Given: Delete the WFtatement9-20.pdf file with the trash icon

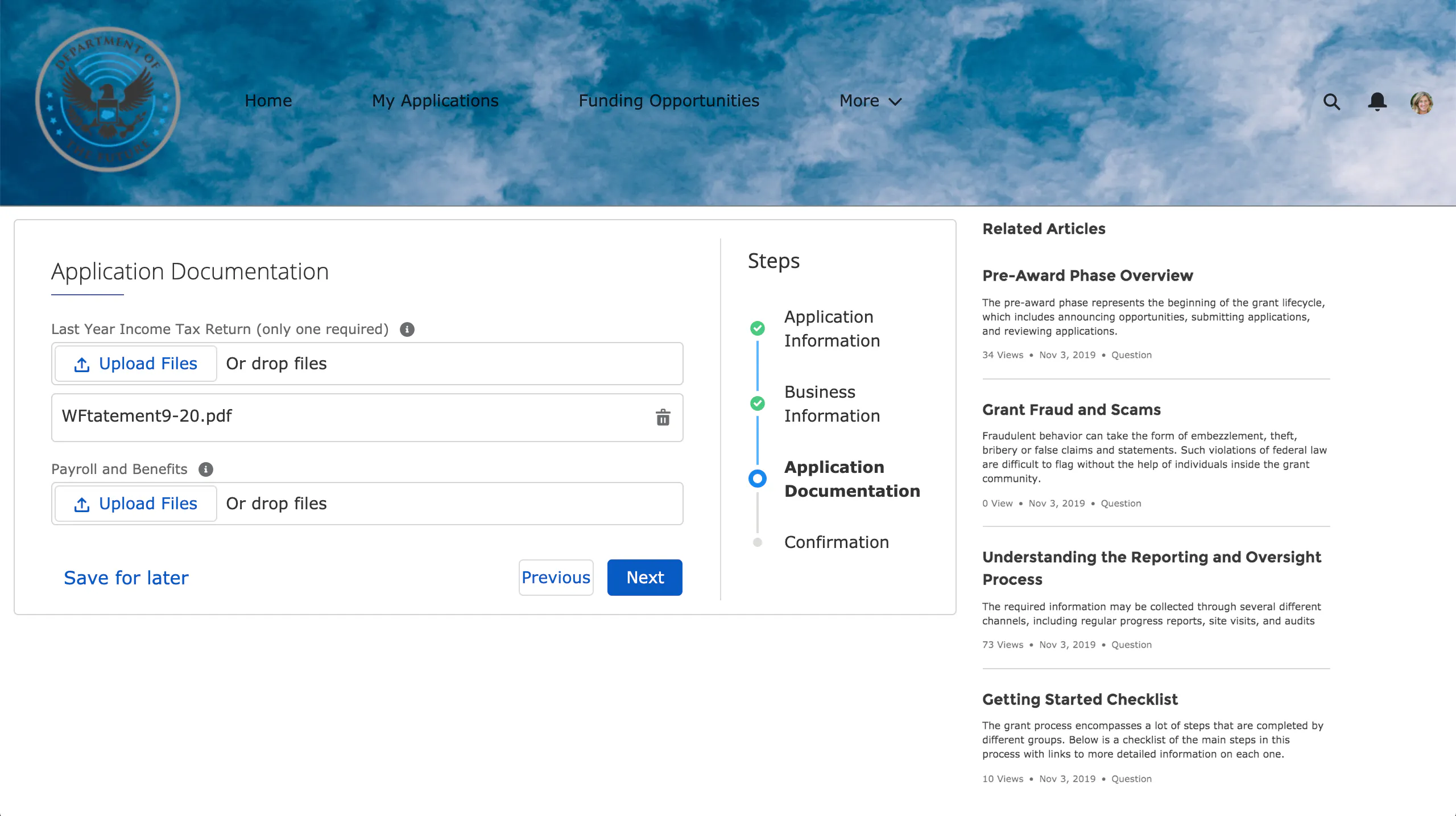Looking at the screenshot, I should point(663,418).
